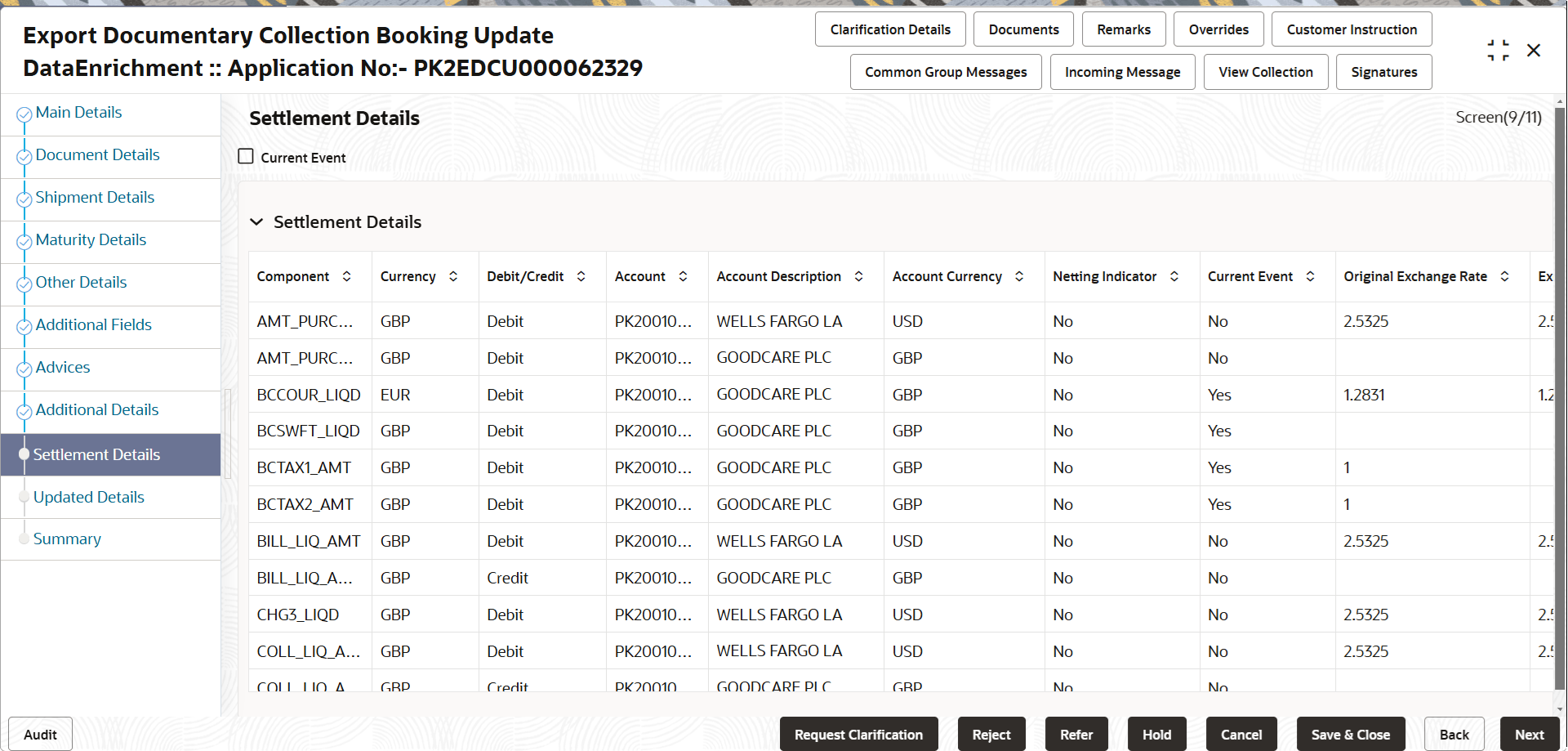Jump to Summary step

click(x=67, y=539)
